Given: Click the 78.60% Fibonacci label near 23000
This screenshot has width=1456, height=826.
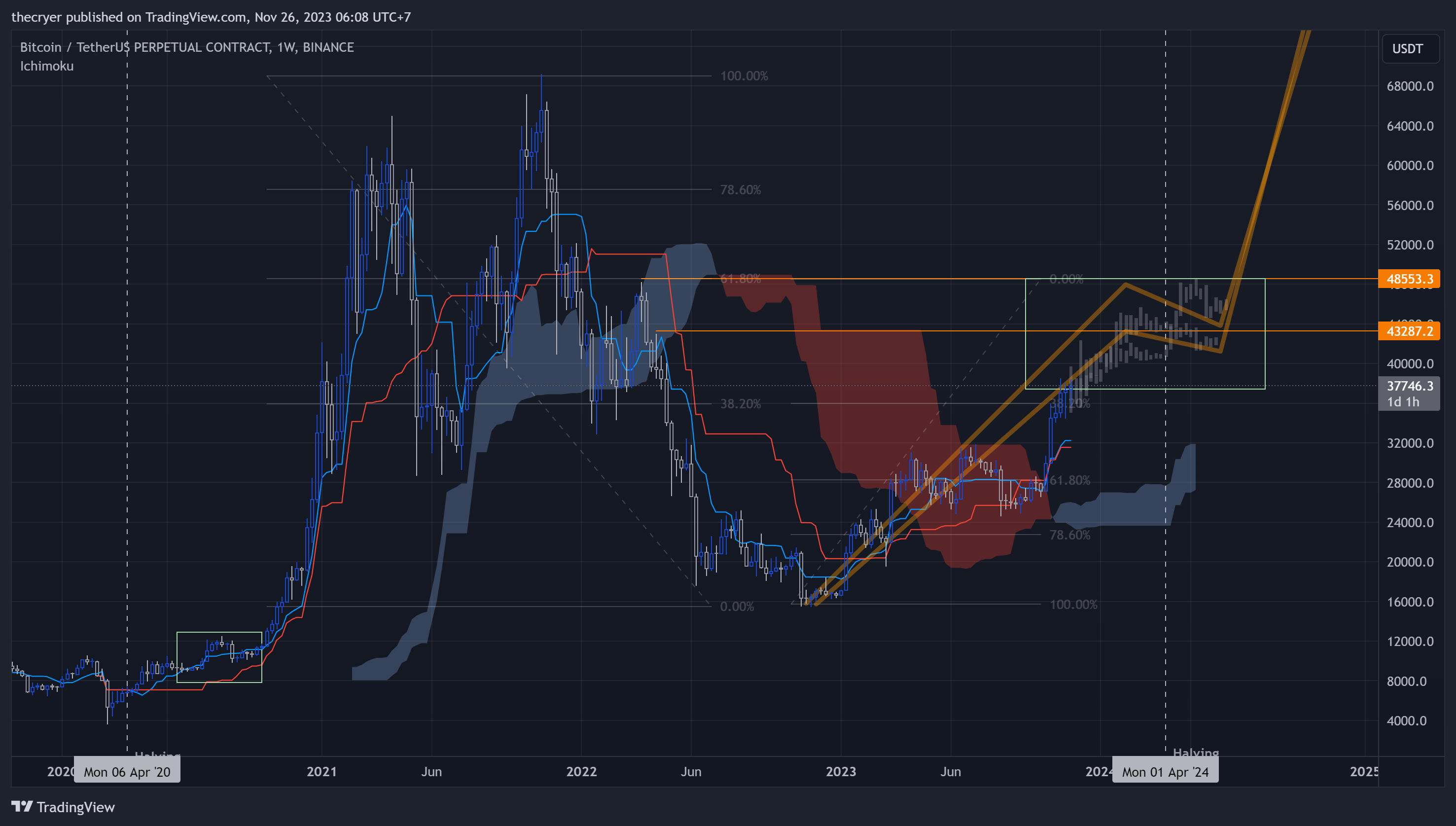Looking at the screenshot, I should [1070, 535].
